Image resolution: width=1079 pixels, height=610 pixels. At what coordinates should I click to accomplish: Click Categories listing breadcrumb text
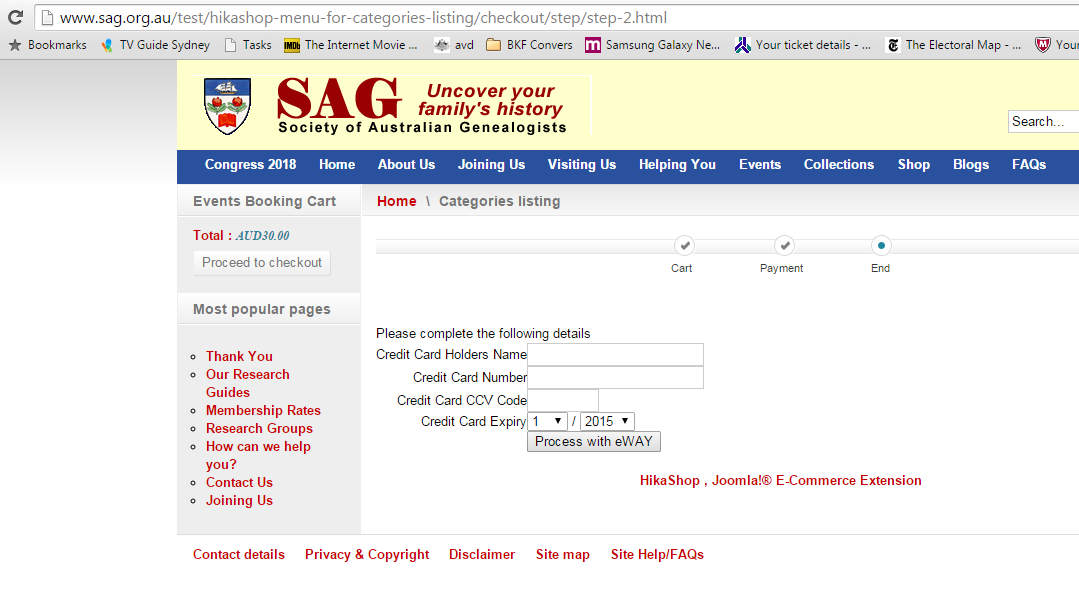point(500,201)
